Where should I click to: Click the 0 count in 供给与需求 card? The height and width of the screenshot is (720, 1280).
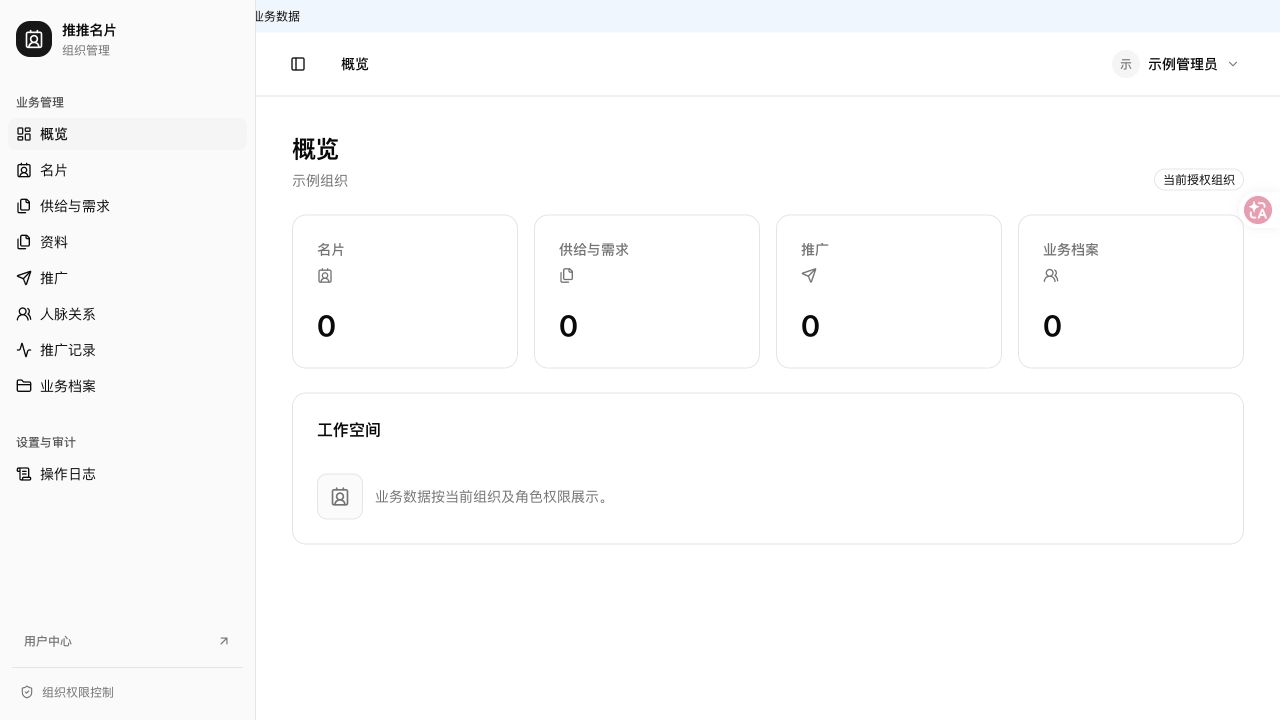(568, 326)
